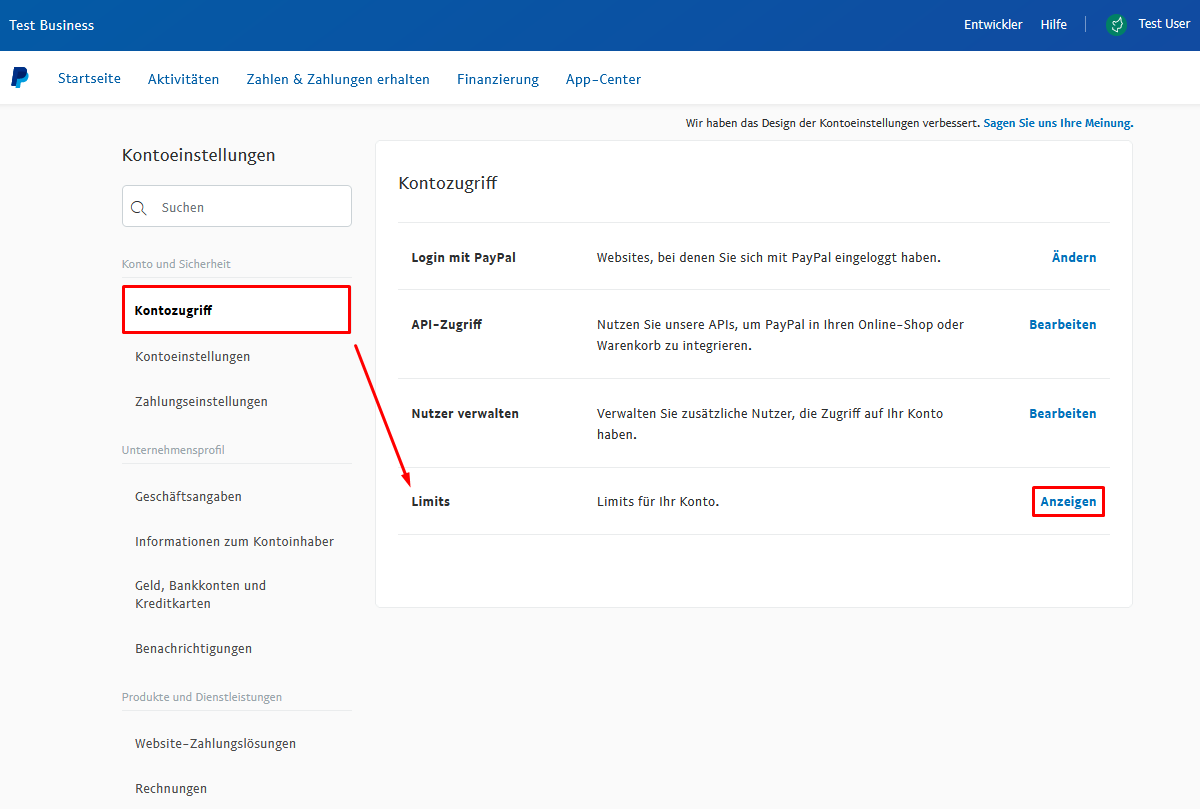1200x809 pixels.
Task: Select the Finanzierung menu item
Action: [498, 79]
